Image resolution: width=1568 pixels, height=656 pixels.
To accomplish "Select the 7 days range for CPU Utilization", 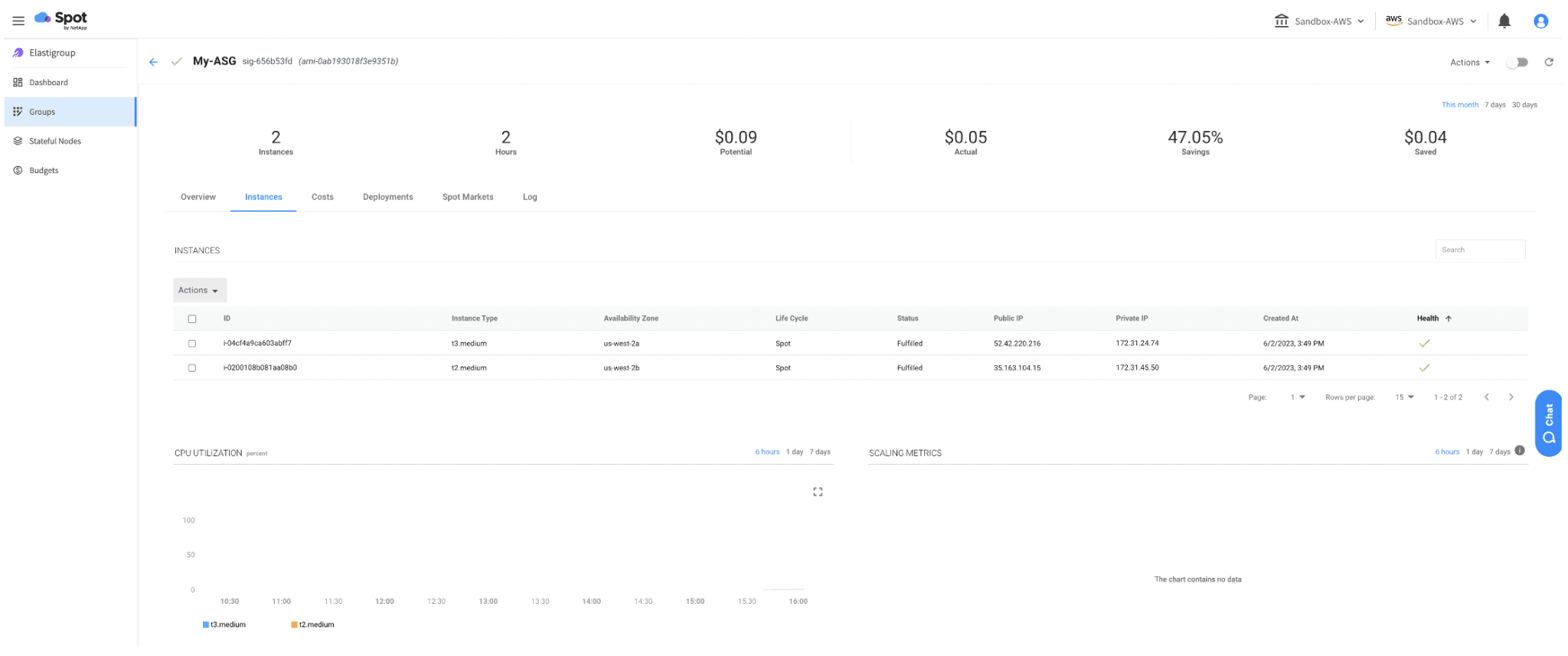I will pyautogui.click(x=819, y=452).
